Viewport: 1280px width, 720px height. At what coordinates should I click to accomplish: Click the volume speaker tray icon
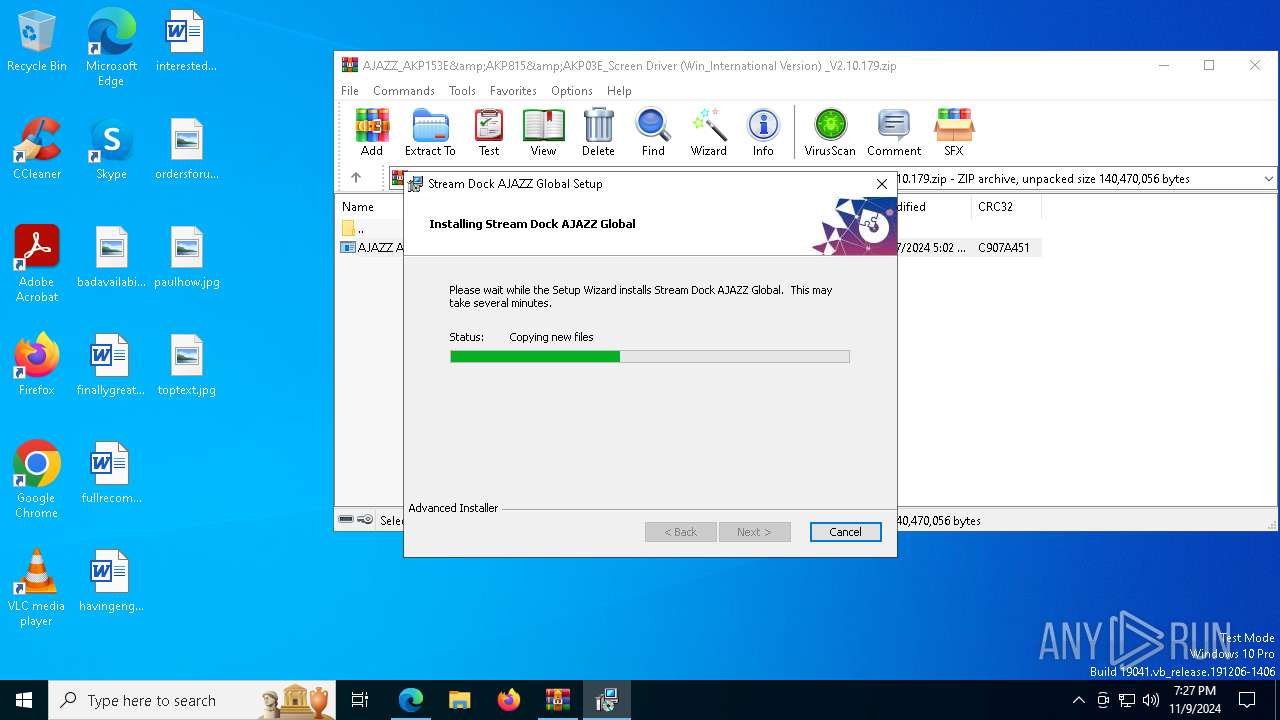1151,700
